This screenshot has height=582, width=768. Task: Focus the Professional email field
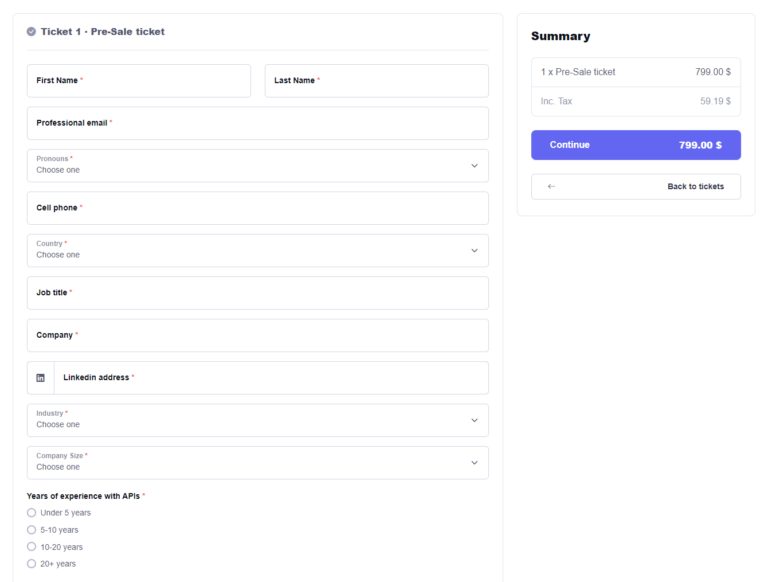click(257, 123)
